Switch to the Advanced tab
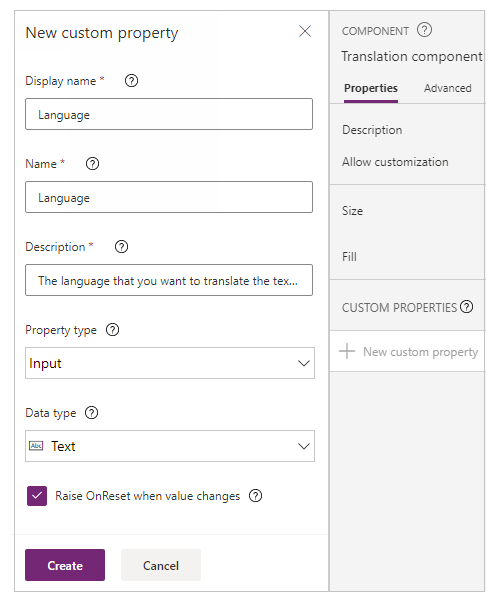The width and height of the screenshot is (500, 603). (448, 88)
